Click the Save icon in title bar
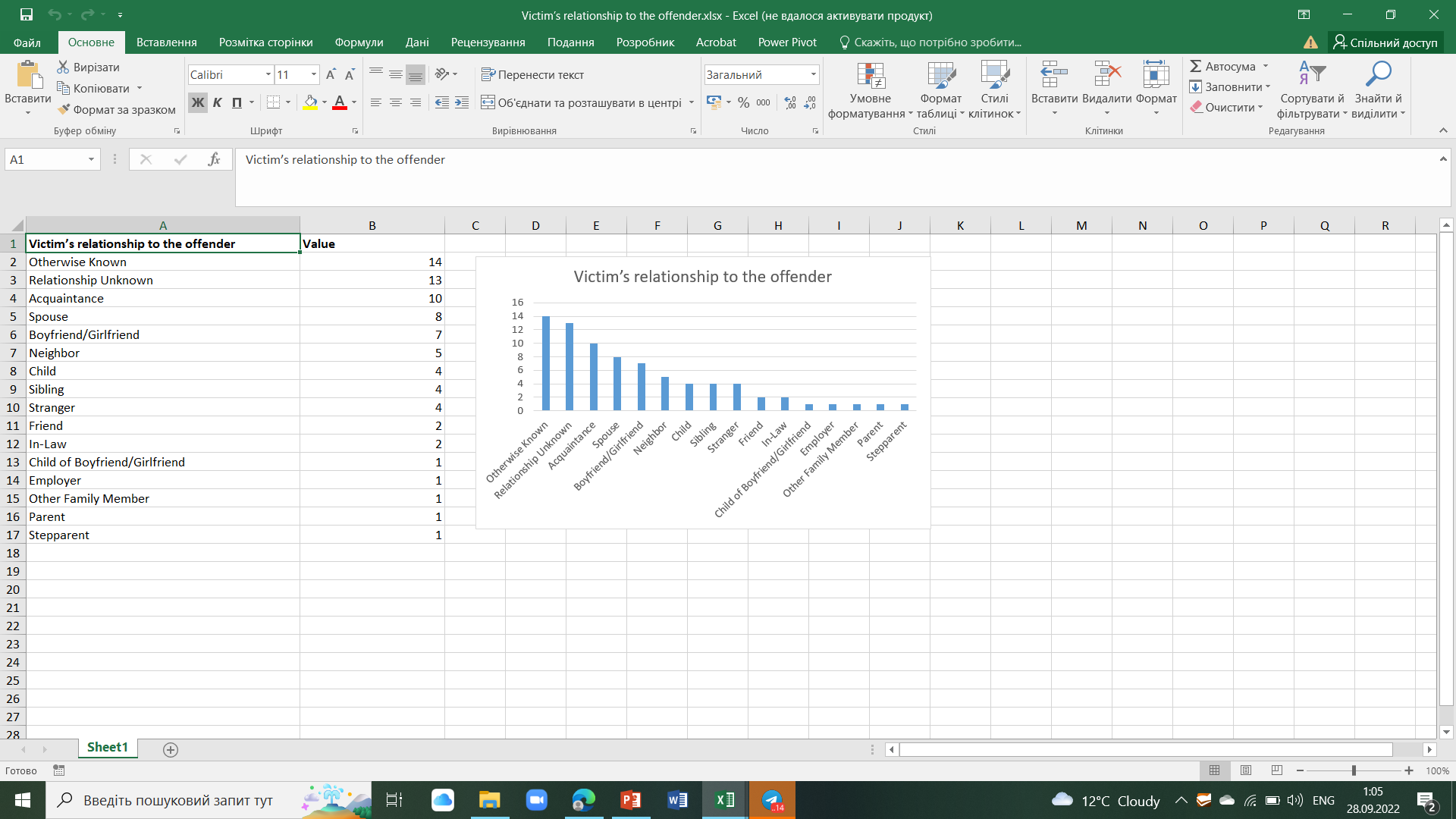Screen dimensions: 1456x819 click(27, 14)
